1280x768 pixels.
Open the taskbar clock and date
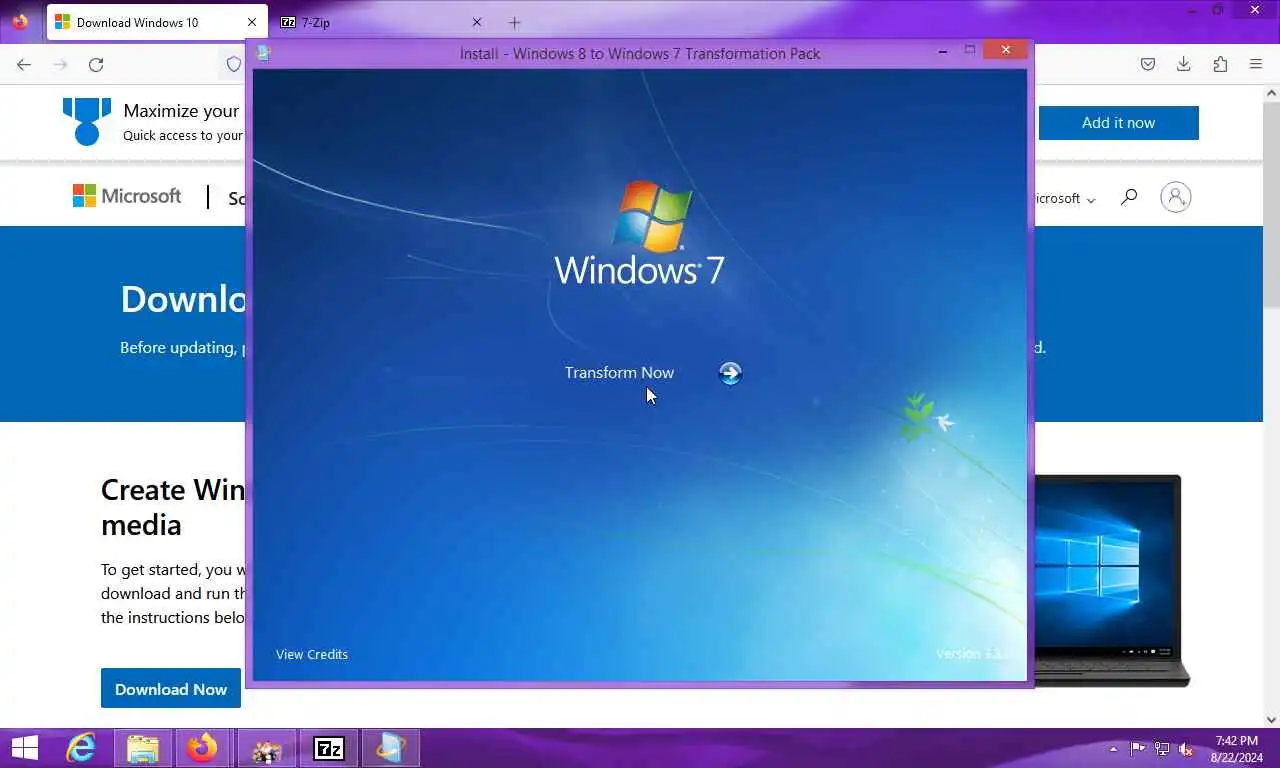[1236, 749]
